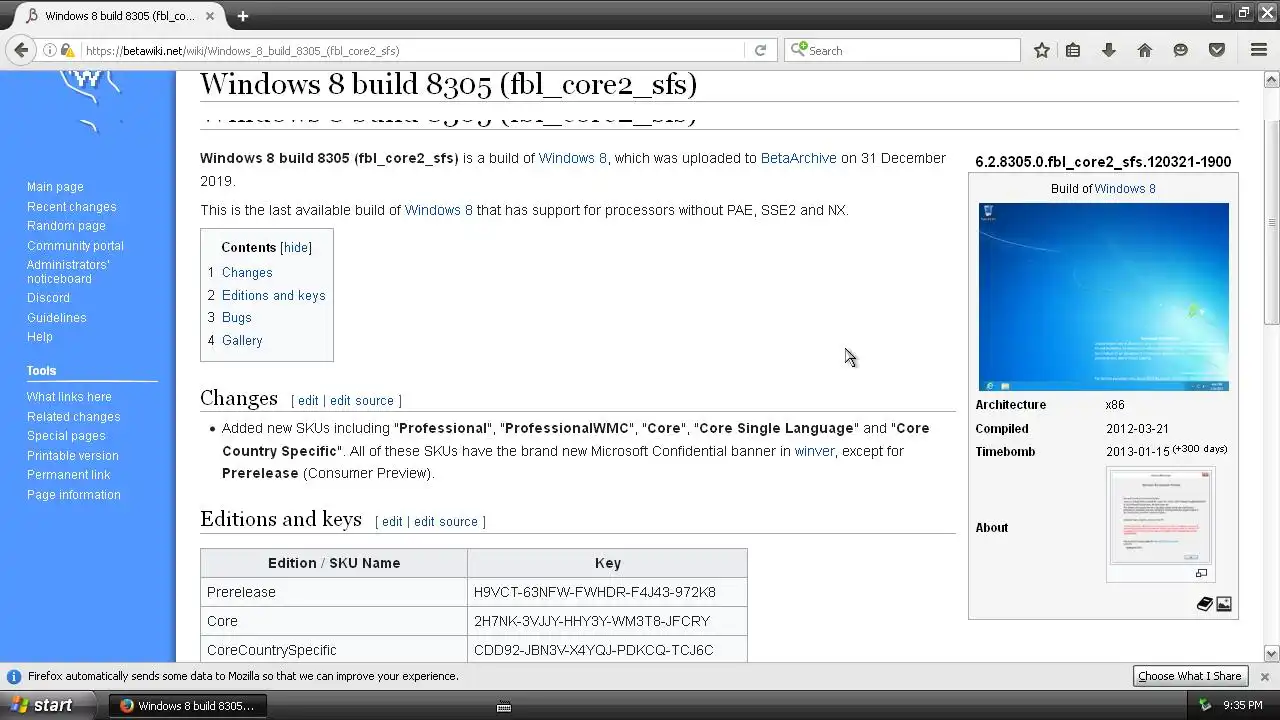Open Administrators' noticeboard link
This screenshot has width=1280, height=720.
point(68,272)
